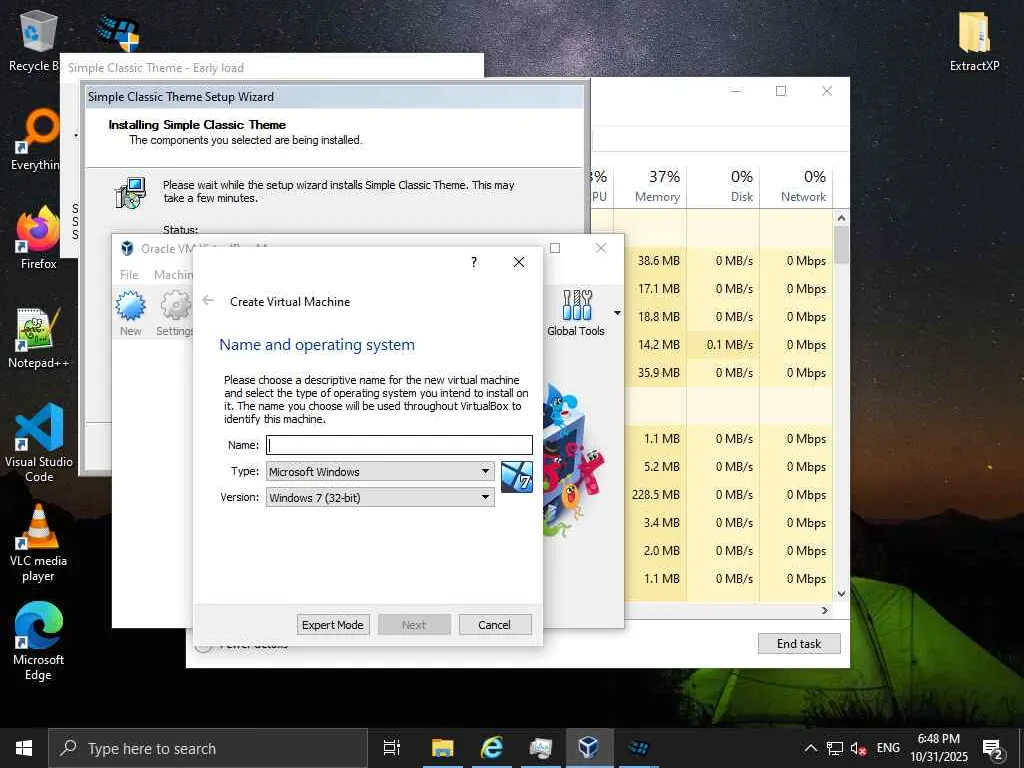Maximize the VirtualBox Manager window
1024x768 pixels.
point(555,248)
